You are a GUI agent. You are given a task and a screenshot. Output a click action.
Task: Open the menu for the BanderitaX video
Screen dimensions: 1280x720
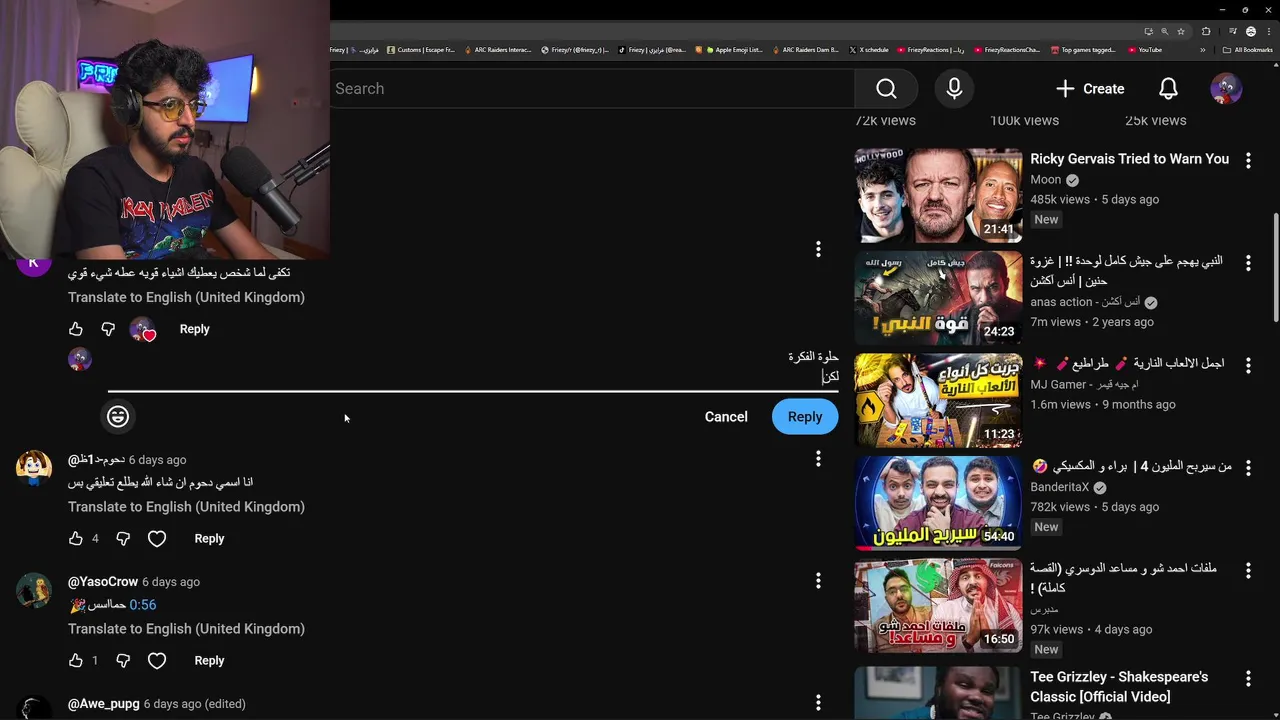point(1248,468)
